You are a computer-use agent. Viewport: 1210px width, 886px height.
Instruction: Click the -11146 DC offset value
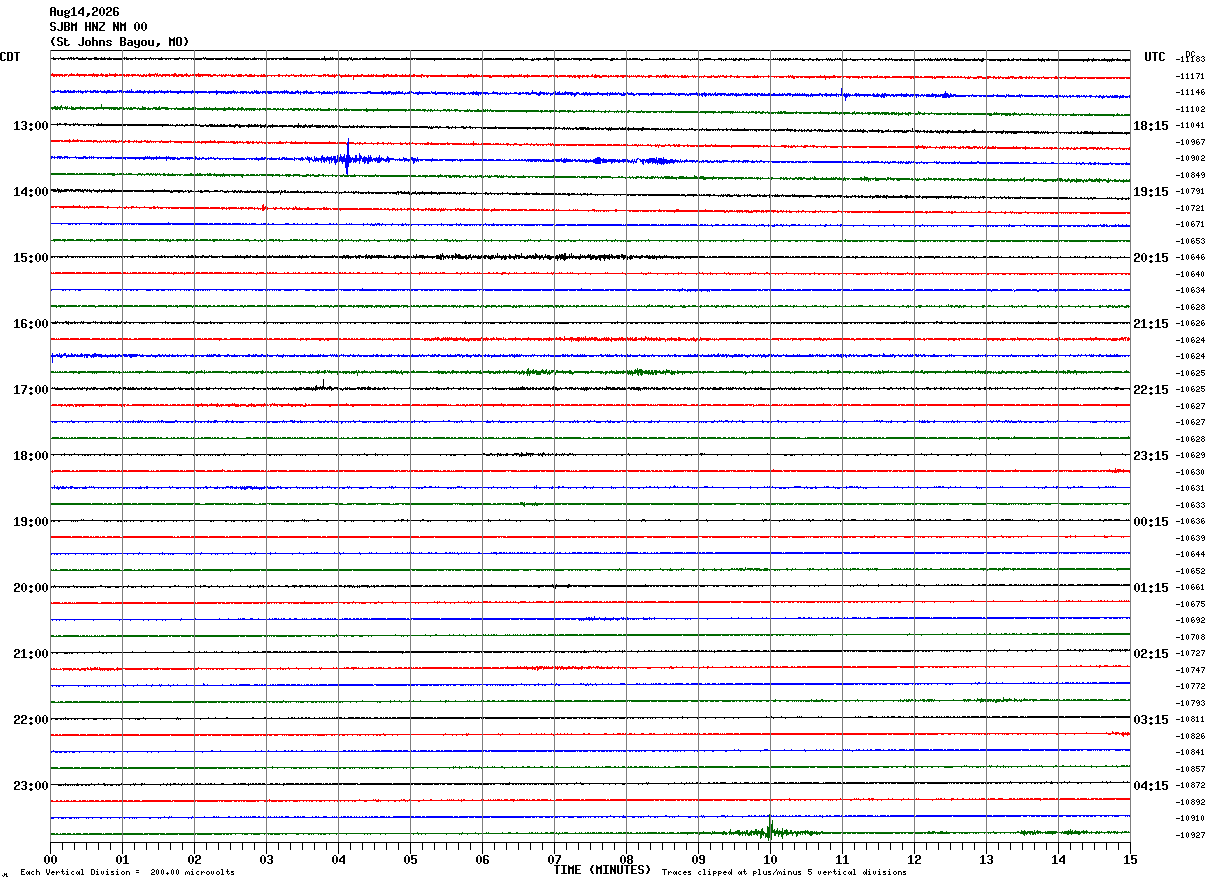click(1190, 93)
